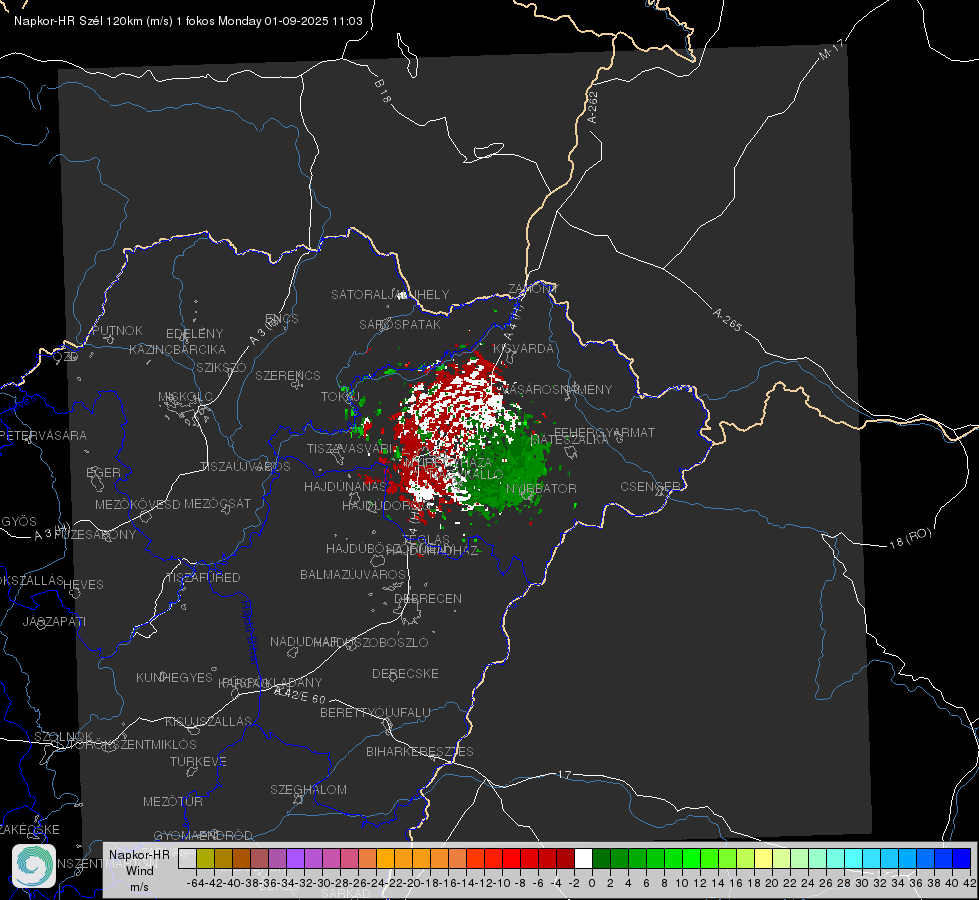Click the white swatch between -2 and 0
This screenshot has height=900, width=979.
pyautogui.click(x=583, y=858)
